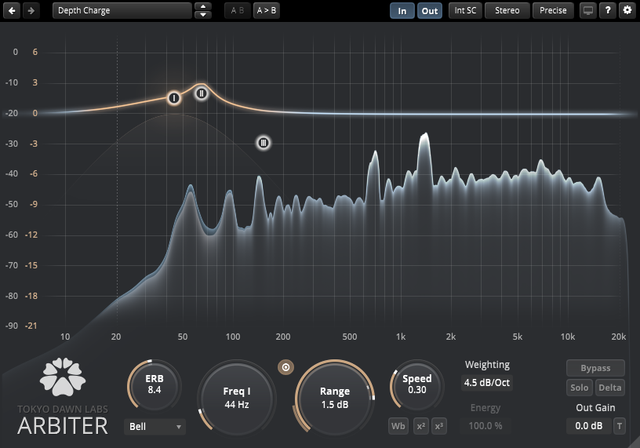Click the Range 1.5 dB knob

[335, 398]
